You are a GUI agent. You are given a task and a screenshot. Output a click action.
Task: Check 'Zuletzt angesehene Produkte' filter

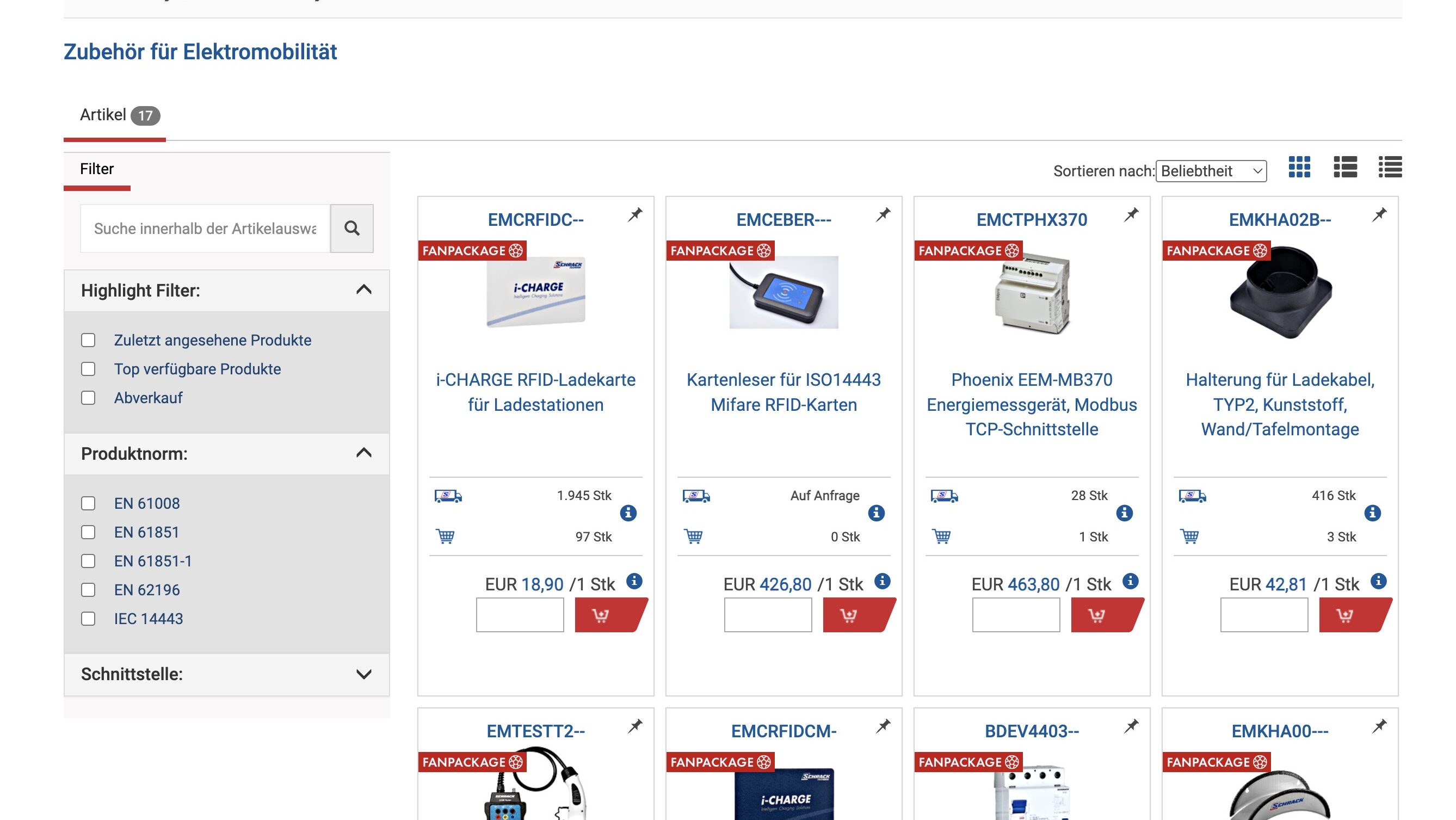pyautogui.click(x=88, y=340)
